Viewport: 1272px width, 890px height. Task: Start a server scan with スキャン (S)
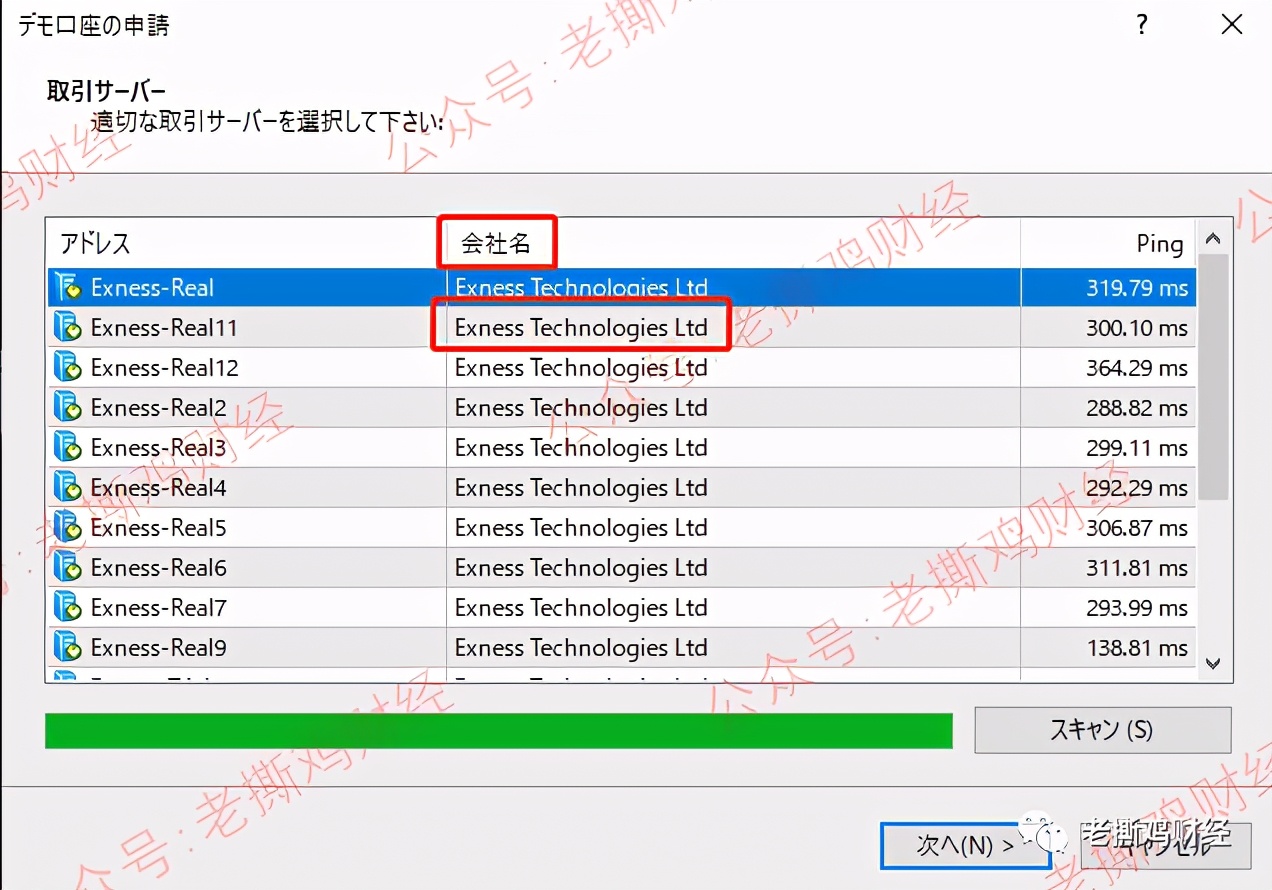[x=1102, y=730]
